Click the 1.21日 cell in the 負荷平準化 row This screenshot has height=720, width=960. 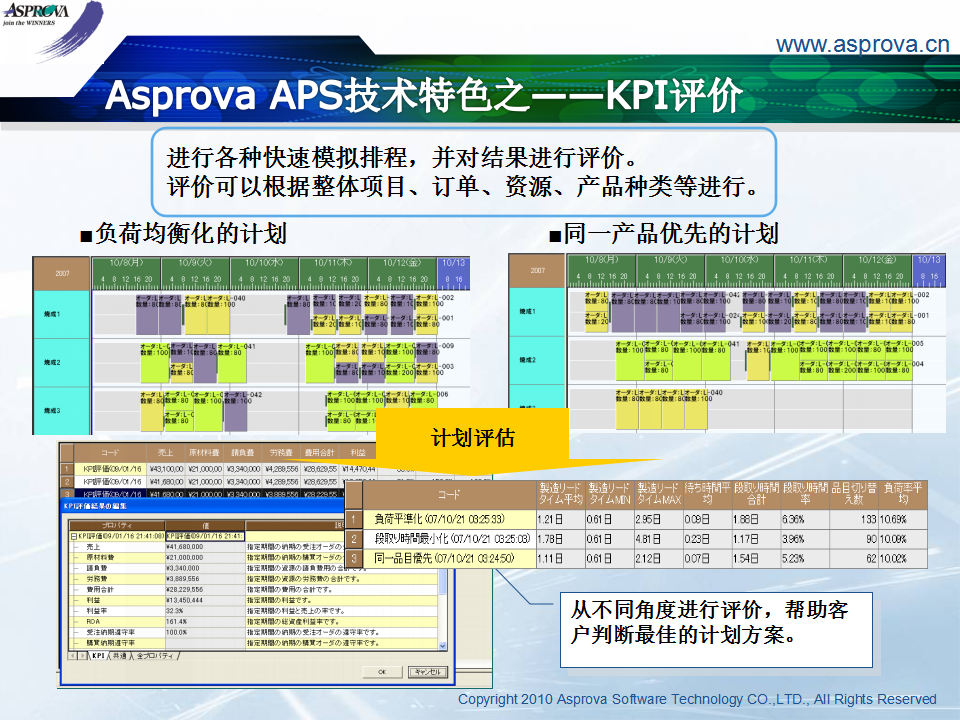[x=560, y=519]
